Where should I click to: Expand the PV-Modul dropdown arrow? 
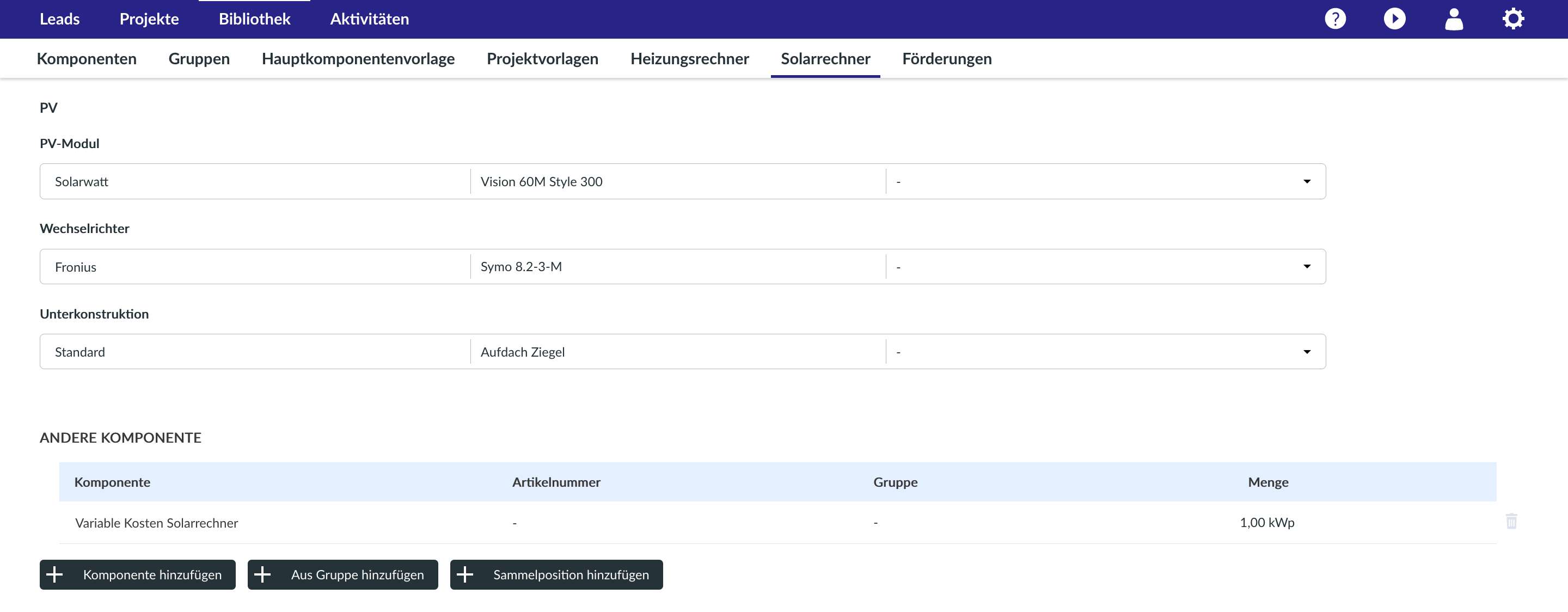1306,181
